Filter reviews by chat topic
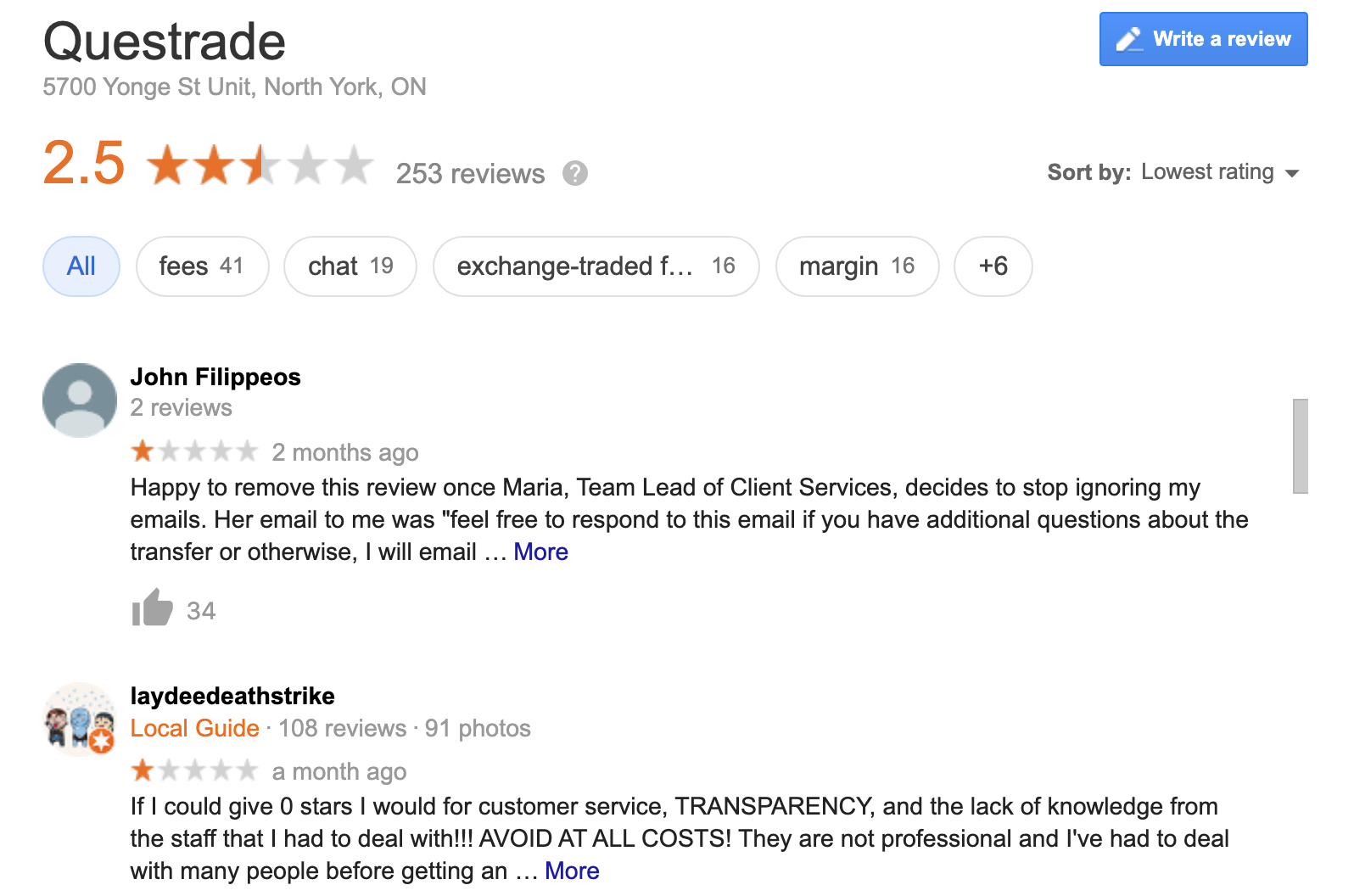This screenshot has height=896, width=1354. coord(350,266)
